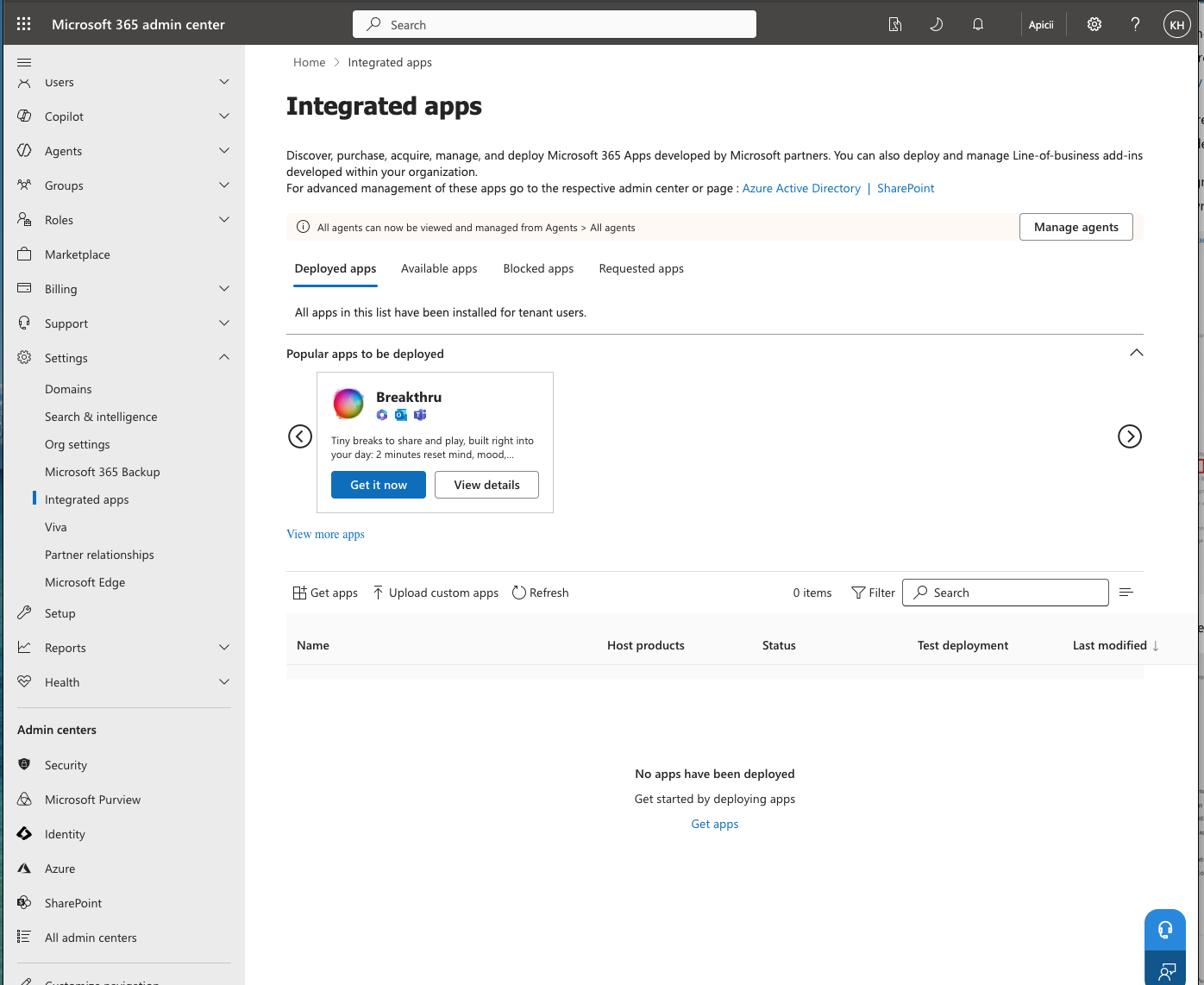Click the View more apps link
The height and width of the screenshot is (985, 1204).
pyautogui.click(x=325, y=534)
